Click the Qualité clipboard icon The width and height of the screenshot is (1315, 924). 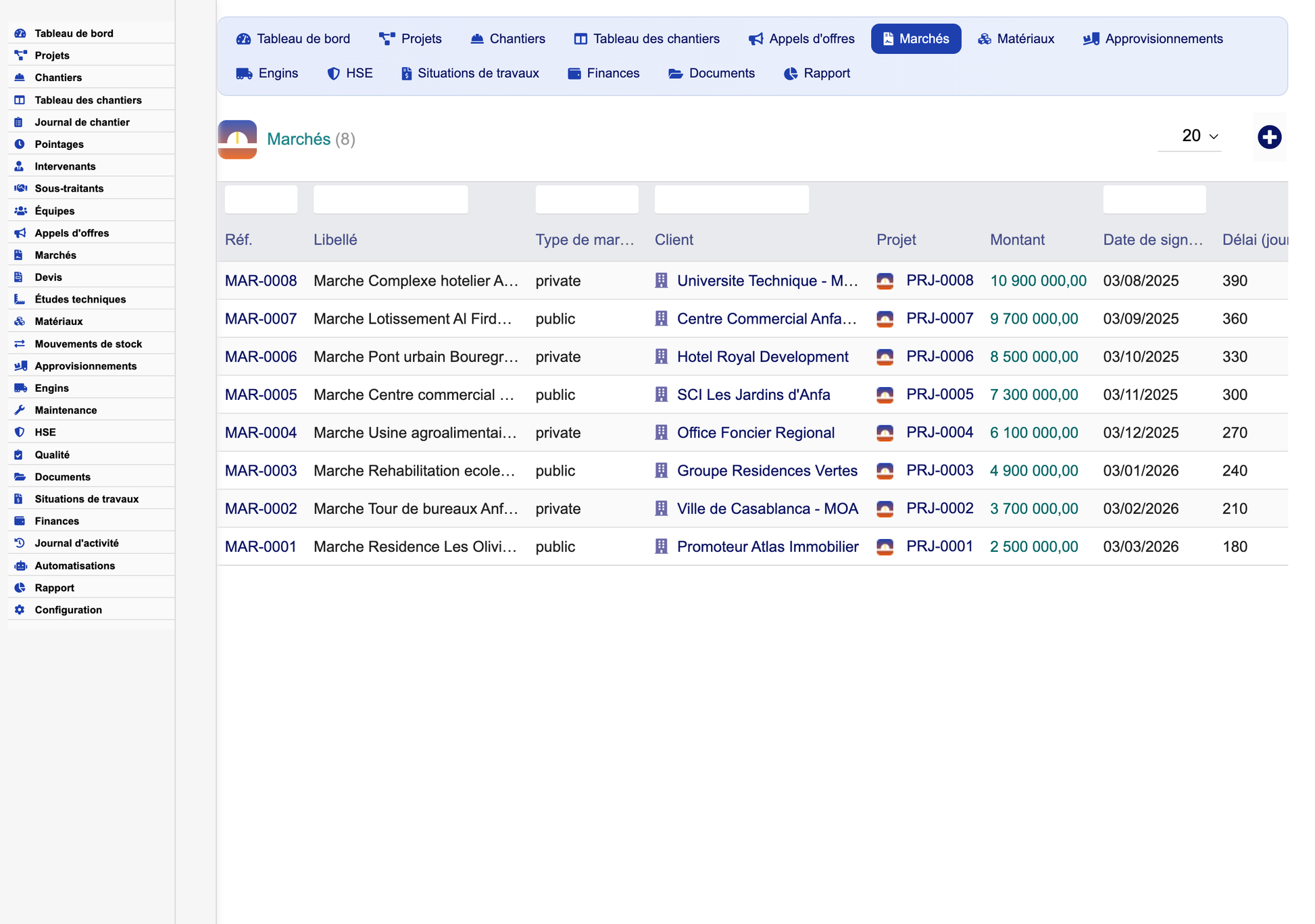tap(20, 455)
